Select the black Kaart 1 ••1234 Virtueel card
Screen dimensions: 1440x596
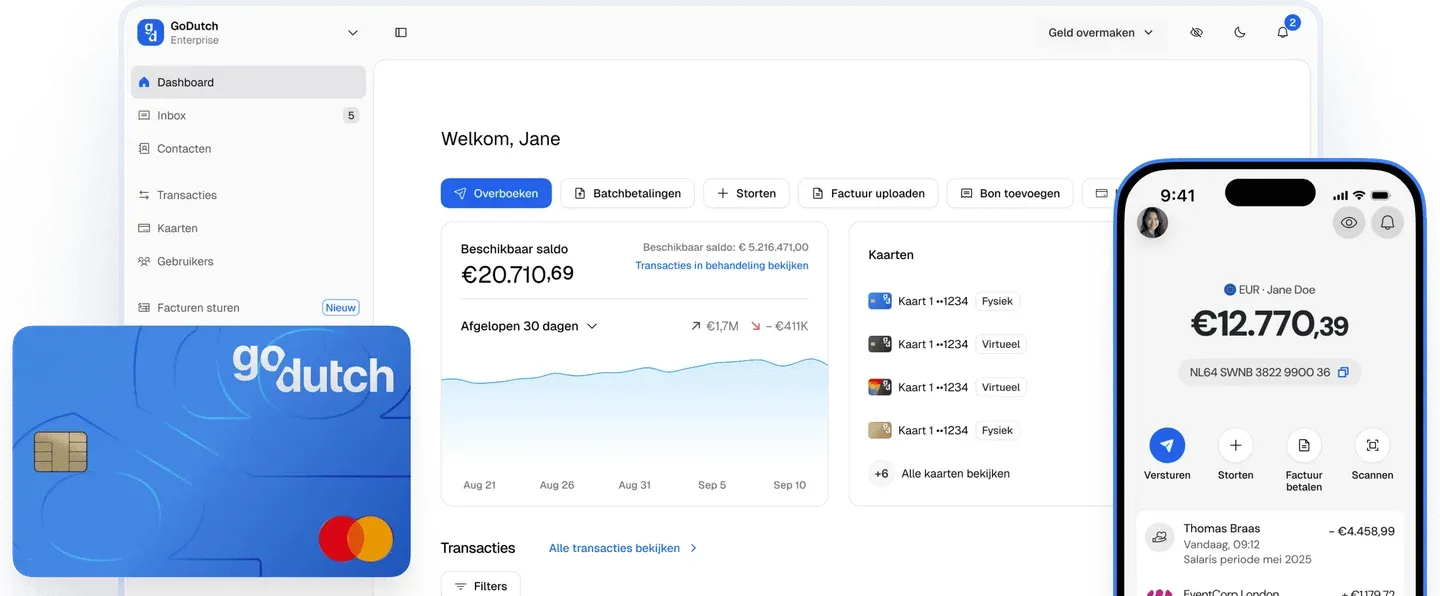coord(949,344)
